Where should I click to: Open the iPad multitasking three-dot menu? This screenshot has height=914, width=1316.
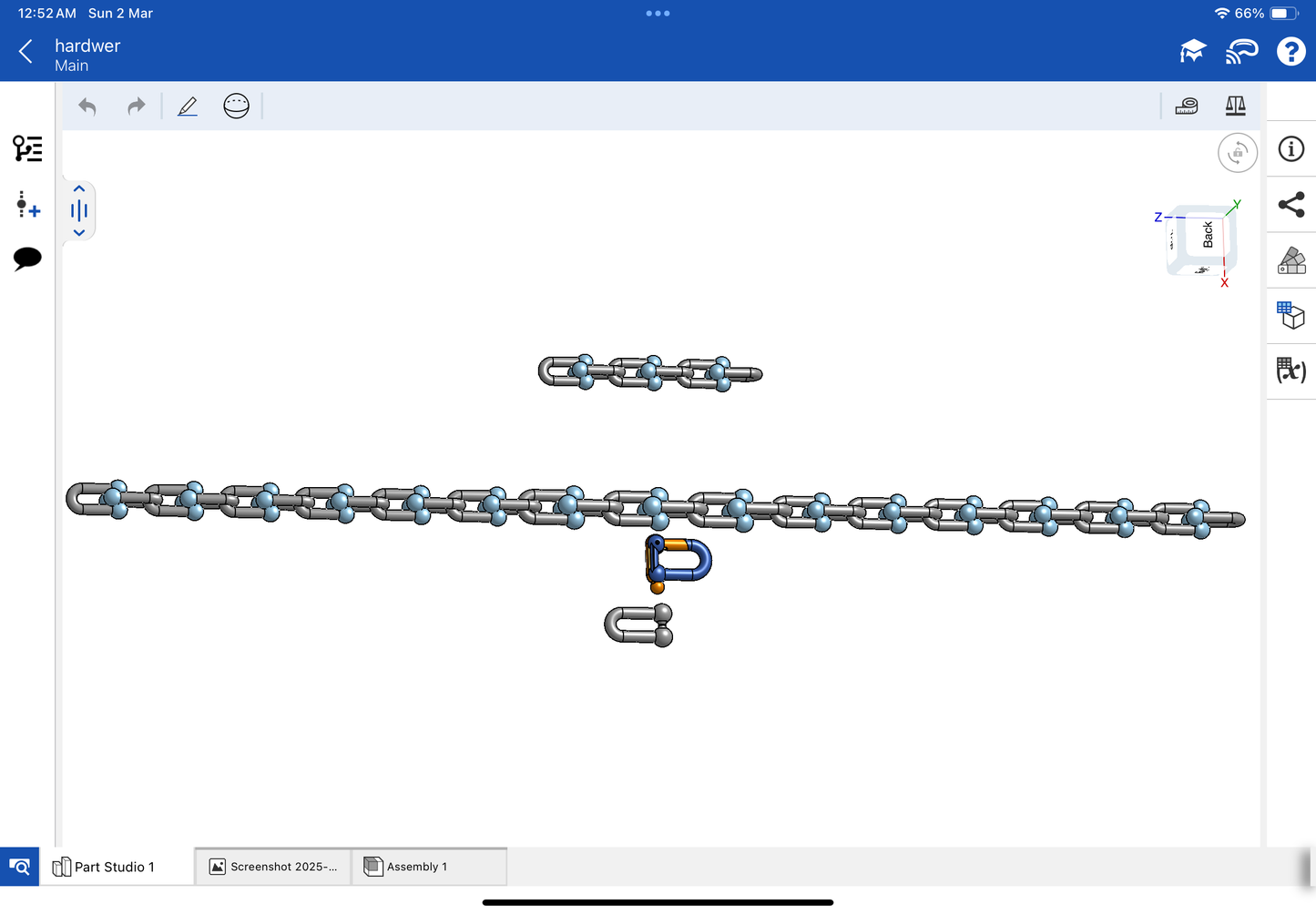point(658,14)
